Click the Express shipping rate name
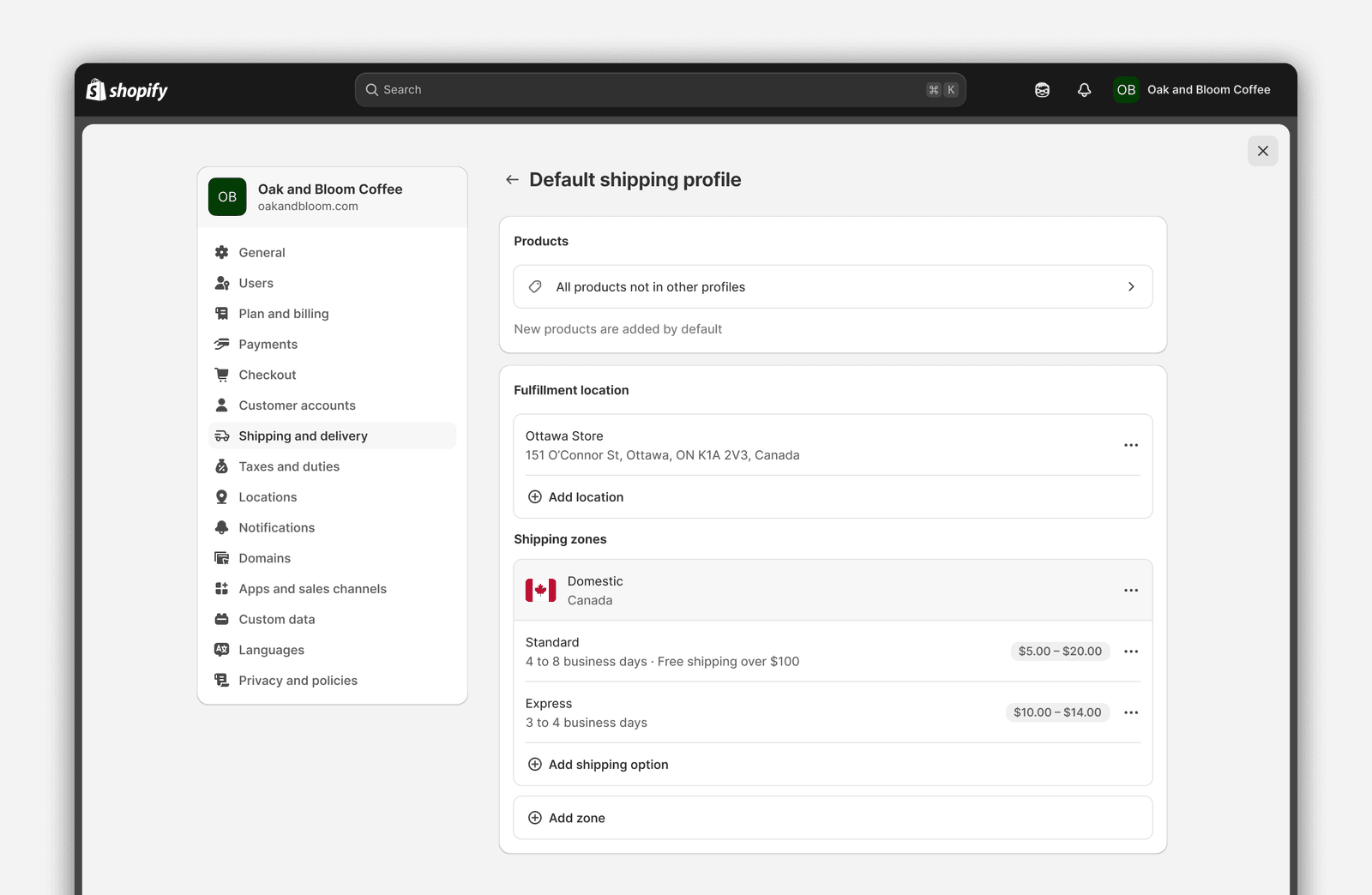Screen dimensions: 1372x895 549,704
